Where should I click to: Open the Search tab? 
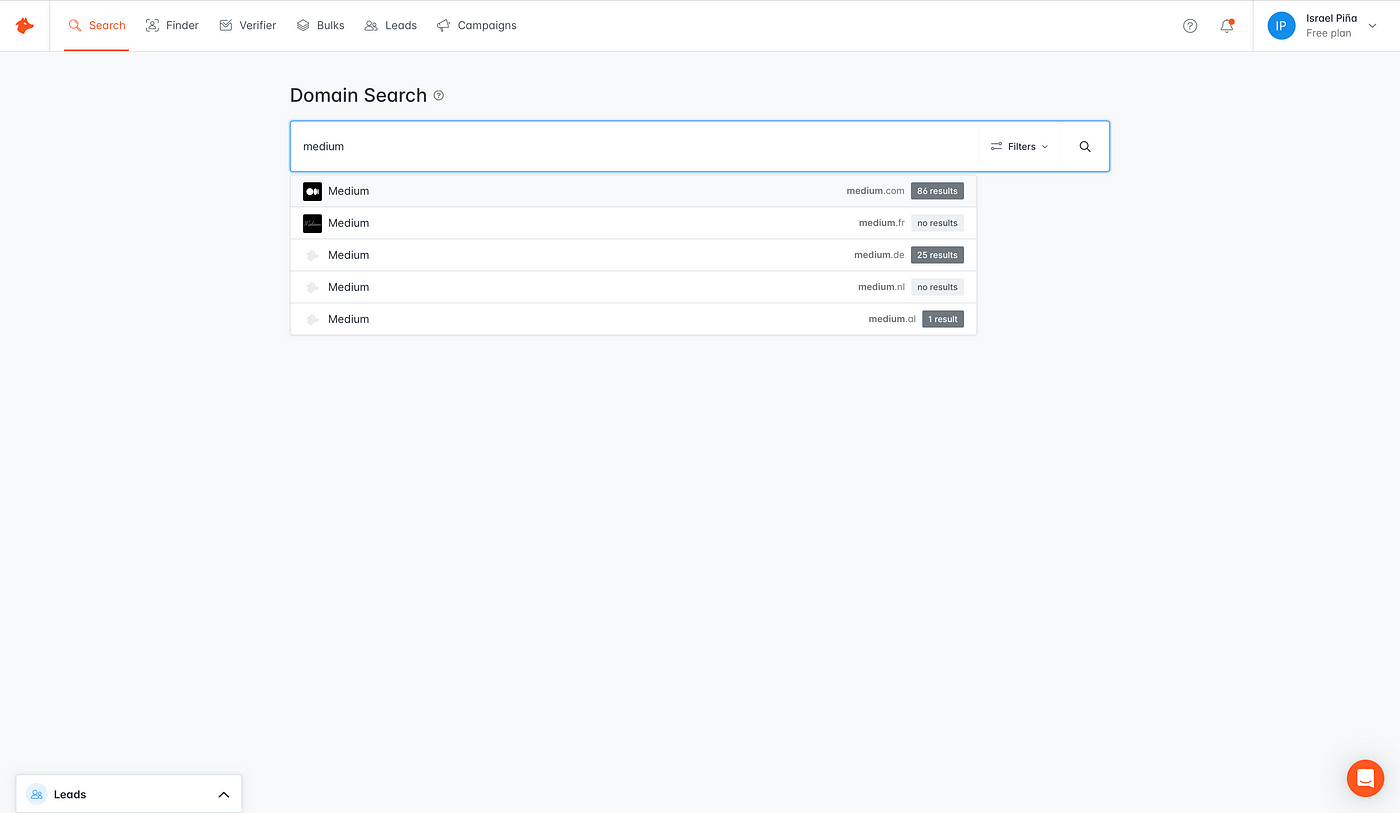coord(97,25)
